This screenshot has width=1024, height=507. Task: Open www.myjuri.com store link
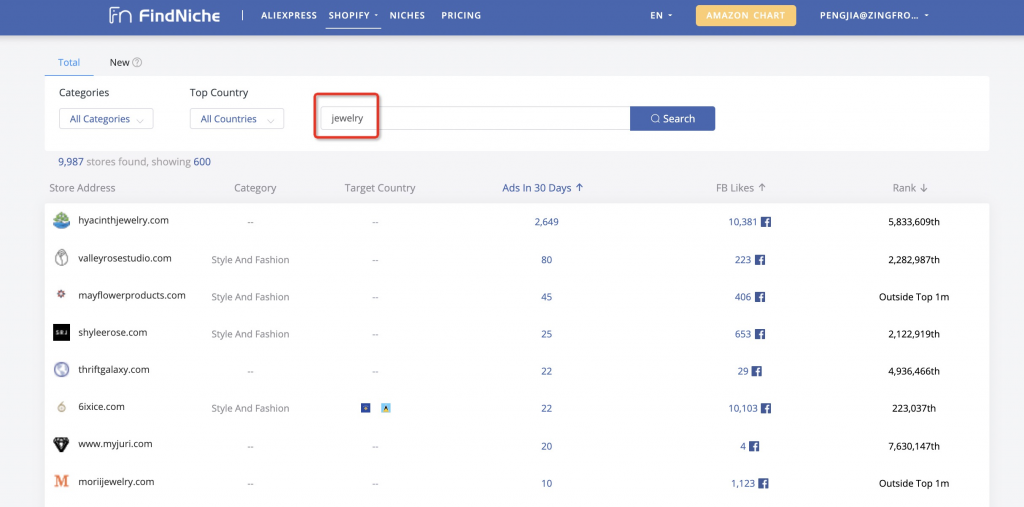point(115,444)
